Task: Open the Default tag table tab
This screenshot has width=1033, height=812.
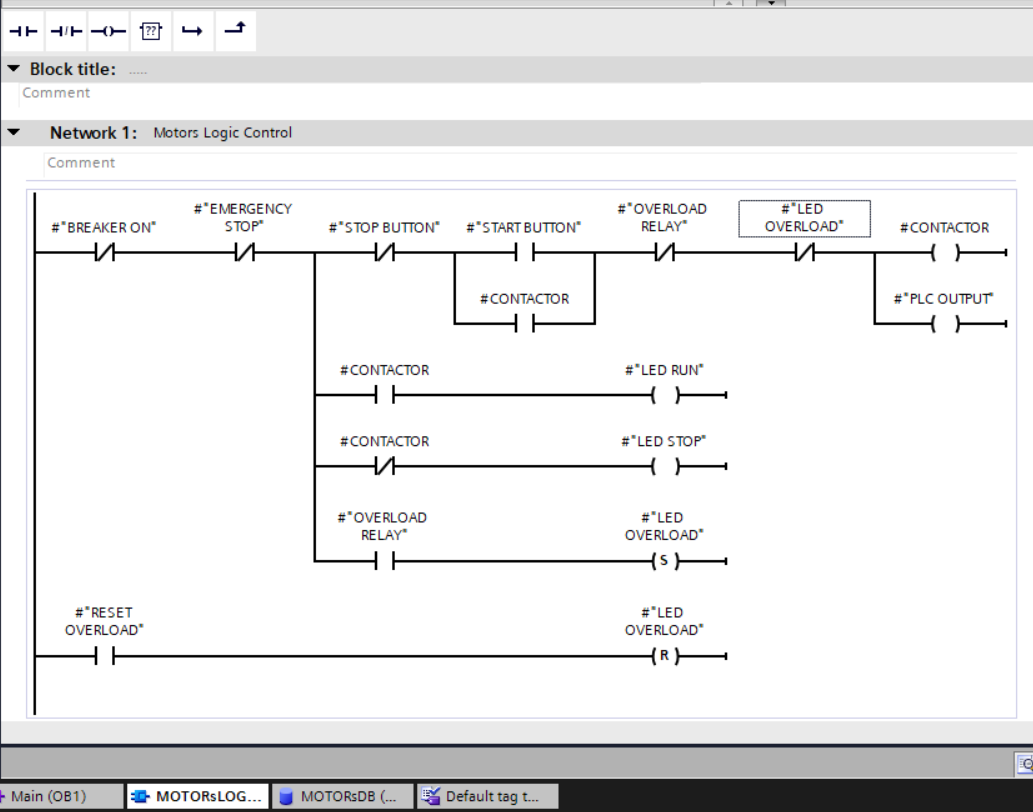Action: [487, 796]
